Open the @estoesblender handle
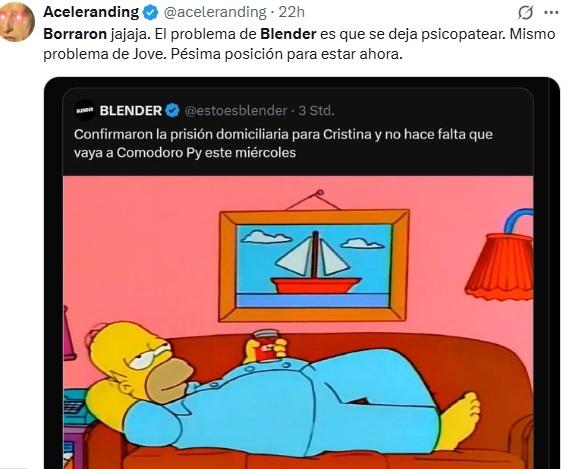This screenshot has height=469, width=575. coord(236,110)
